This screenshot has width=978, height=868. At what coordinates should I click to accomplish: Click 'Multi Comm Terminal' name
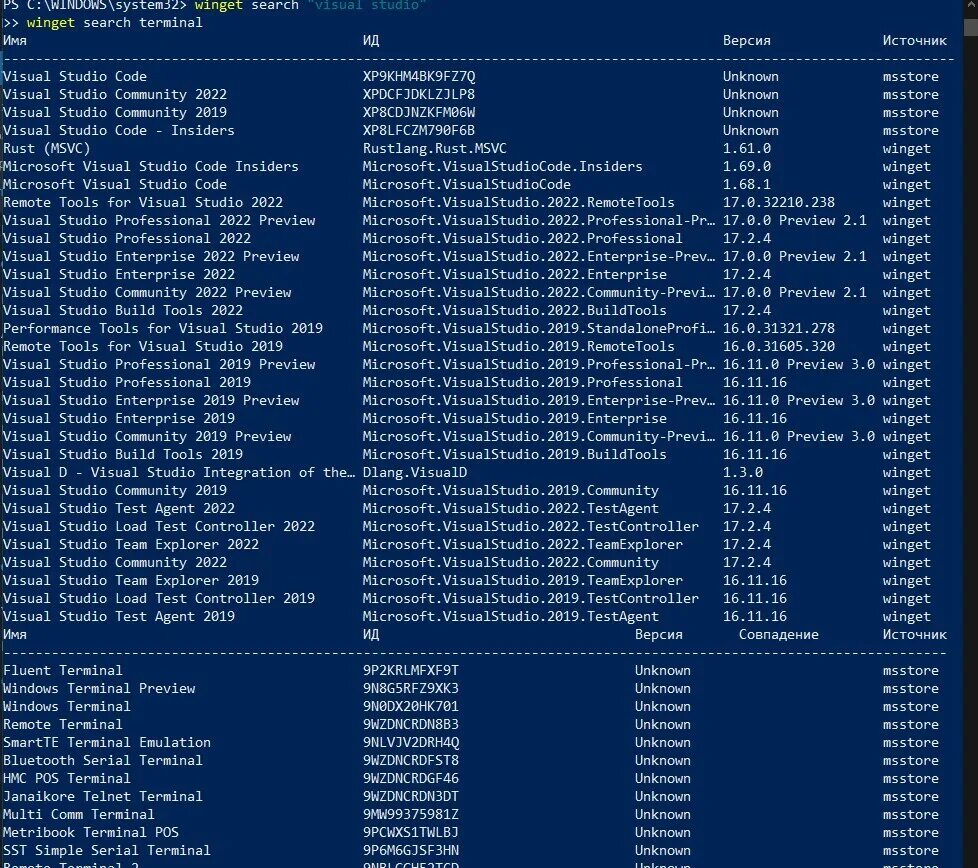click(x=79, y=815)
